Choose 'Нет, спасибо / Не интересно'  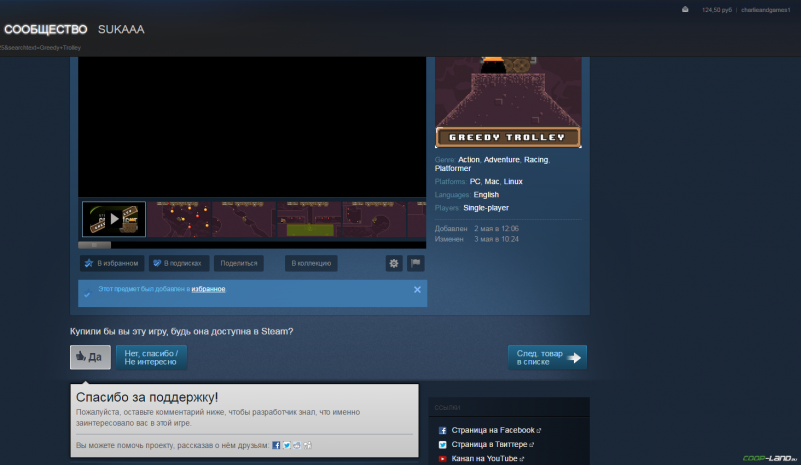coord(151,357)
